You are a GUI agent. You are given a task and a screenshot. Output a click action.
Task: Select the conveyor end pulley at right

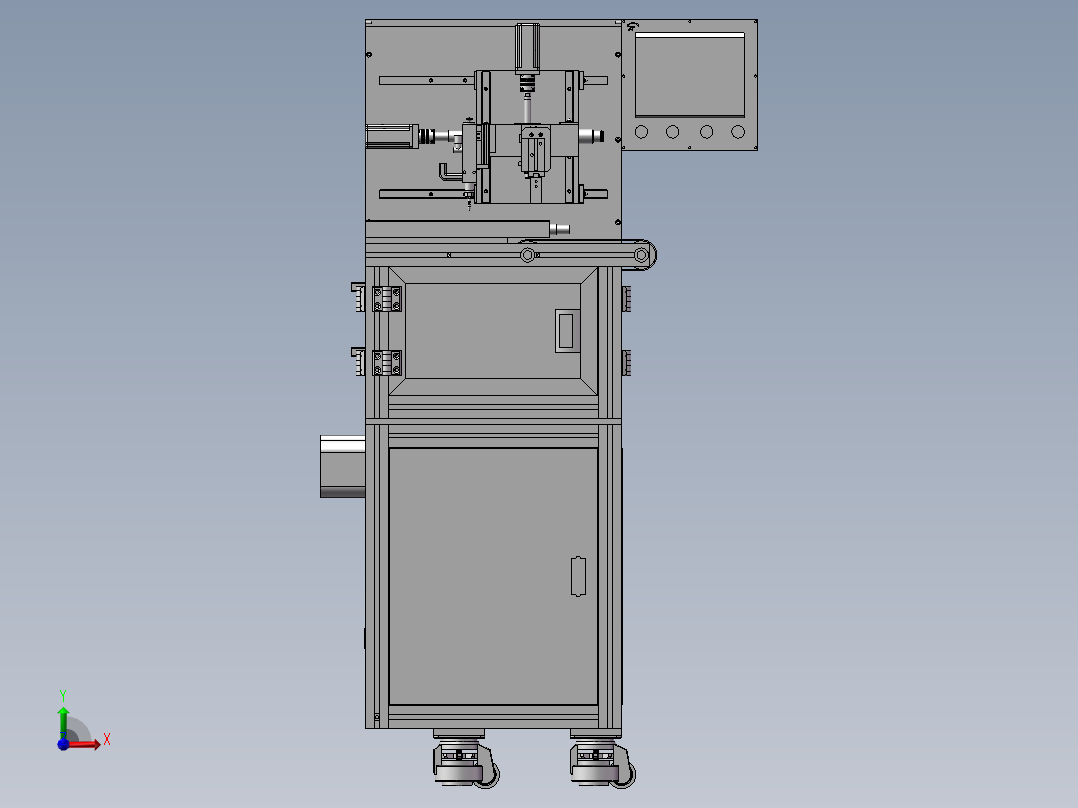[641, 255]
